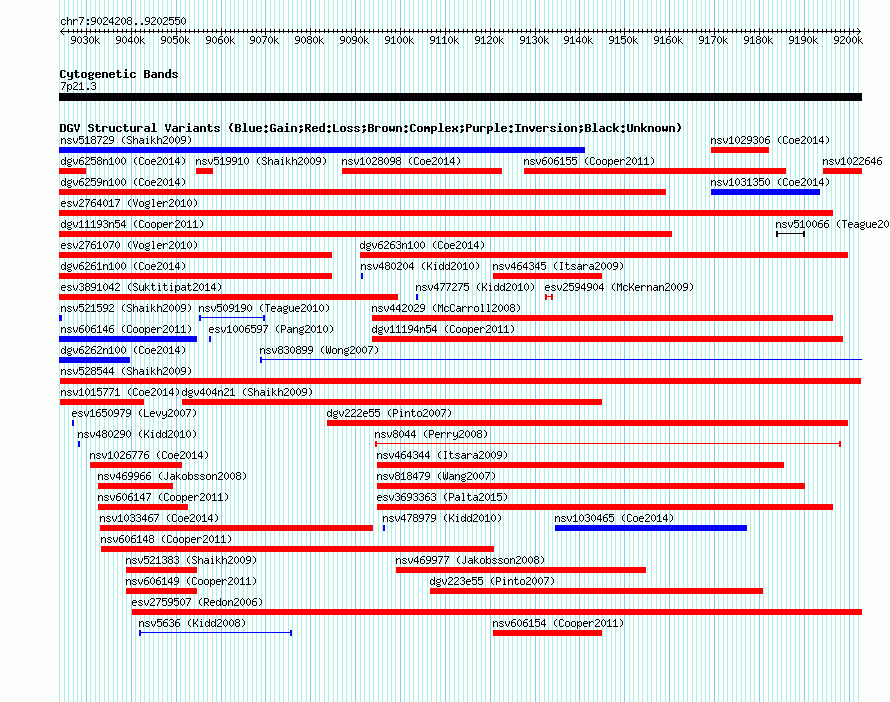This screenshot has height=702, width=890.
Task: Click the blue nsv606146 gain bar
Action: [128, 339]
